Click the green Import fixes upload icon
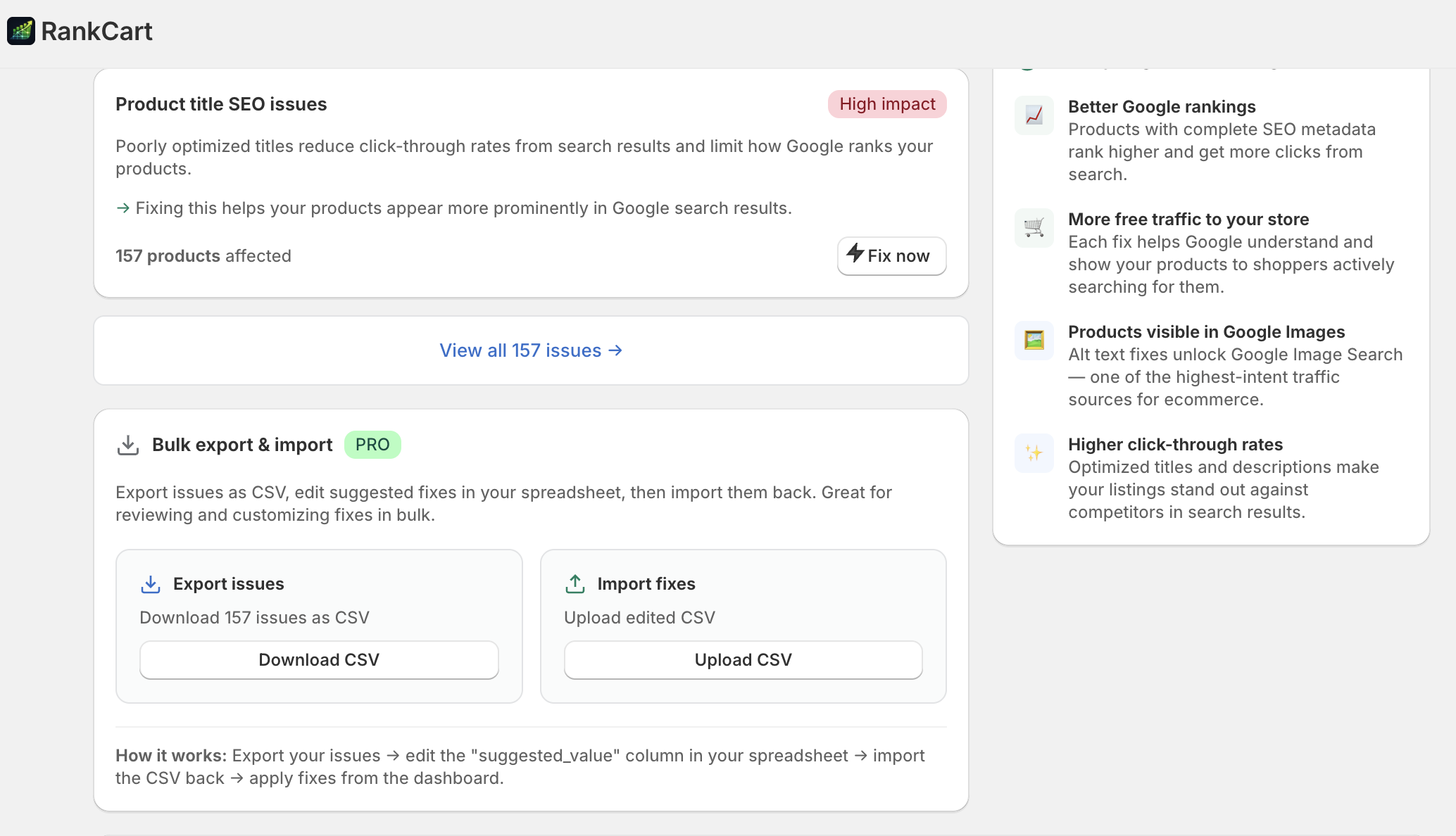Screen dimensions: 1456x836 (575, 584)
